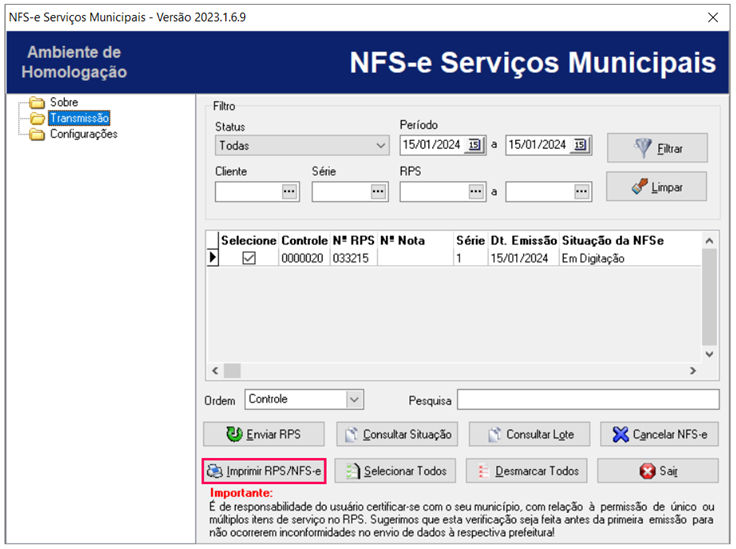This screenshot has height=549, width=736.
Task: Click Consultar Lote button
Action: tap(527, 434)
